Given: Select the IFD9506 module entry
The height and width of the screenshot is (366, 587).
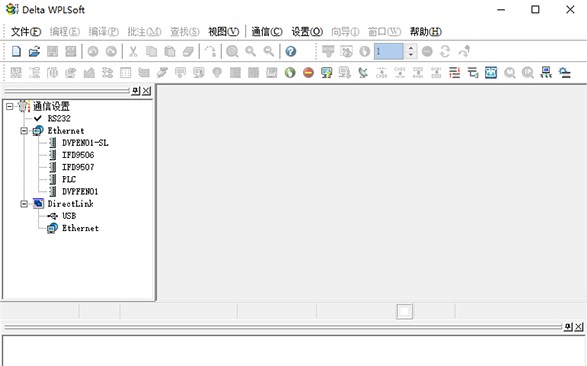Looking at the screenshot, I should pyautogui.click(x=78, y=155).
